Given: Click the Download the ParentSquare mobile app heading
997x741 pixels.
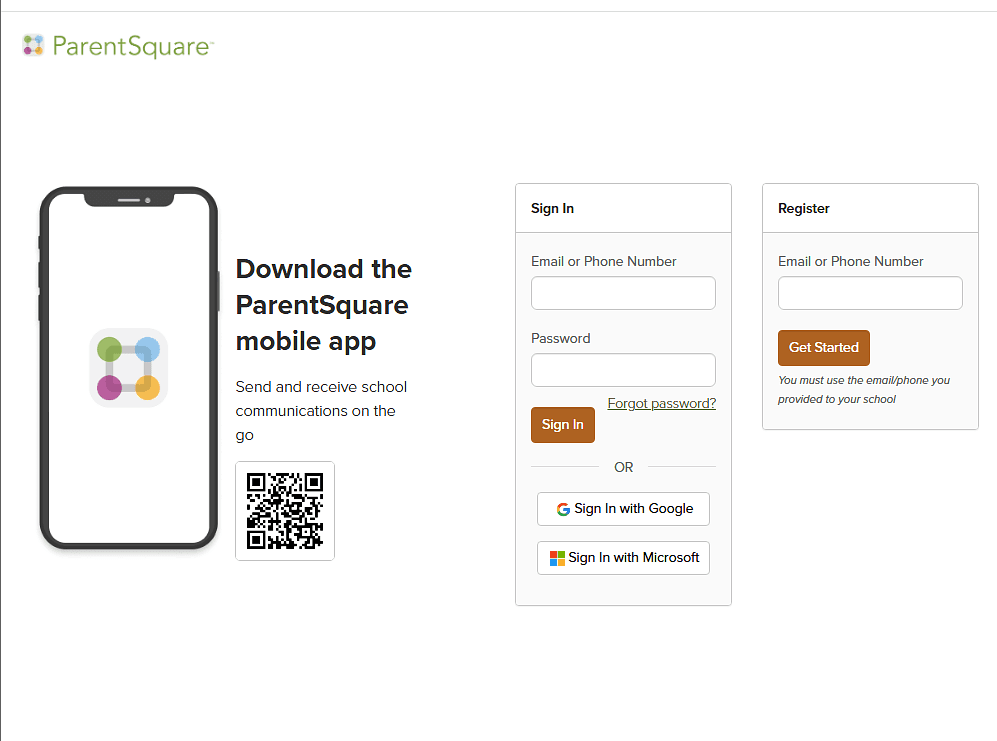Looking at the screenshot, I should pyautogui.click(x=324, y=305).
